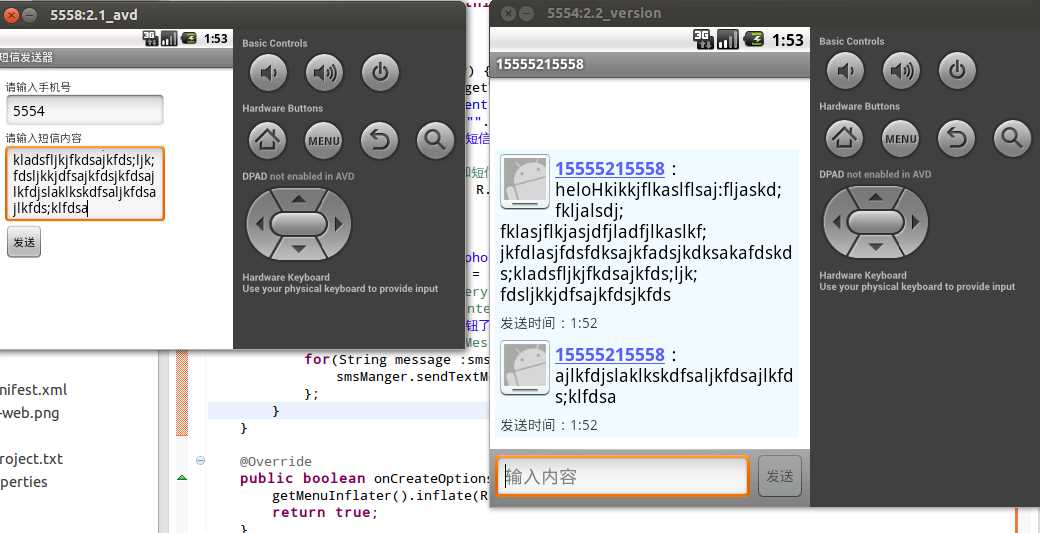
Task: Click MENU button in 5554 emulator
Action: pyautogui.click(x=901, y=138)
